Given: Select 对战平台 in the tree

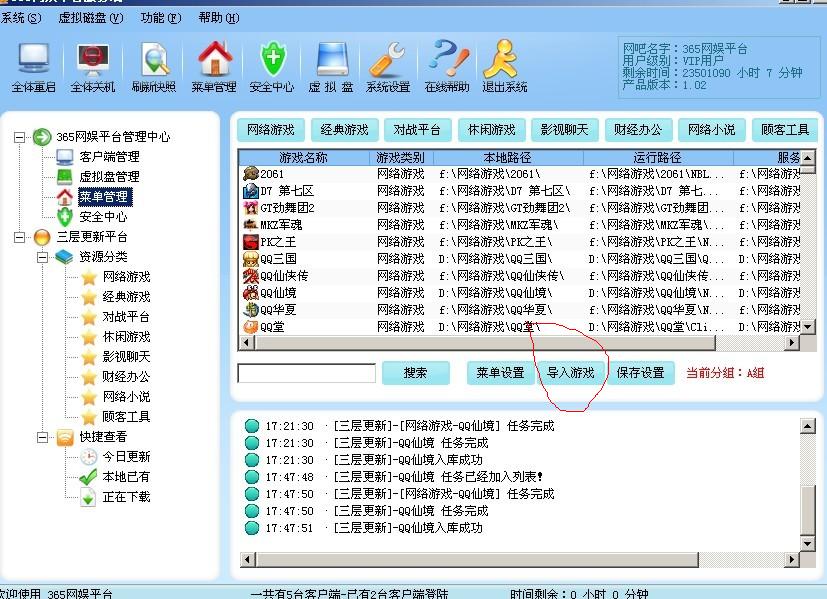Looking at the screenshot, I should click(x=126, y=317).
